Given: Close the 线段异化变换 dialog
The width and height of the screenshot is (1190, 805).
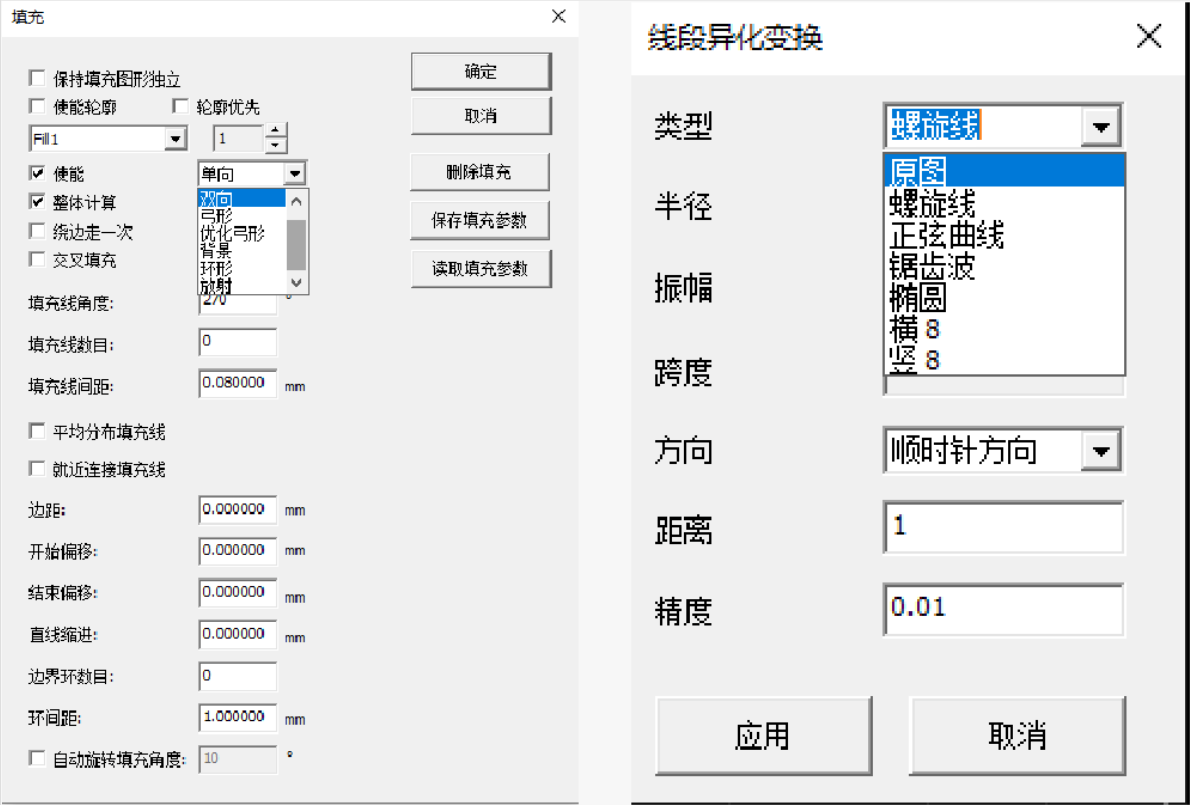Looking at the screenshot, I should point(1149,36).
